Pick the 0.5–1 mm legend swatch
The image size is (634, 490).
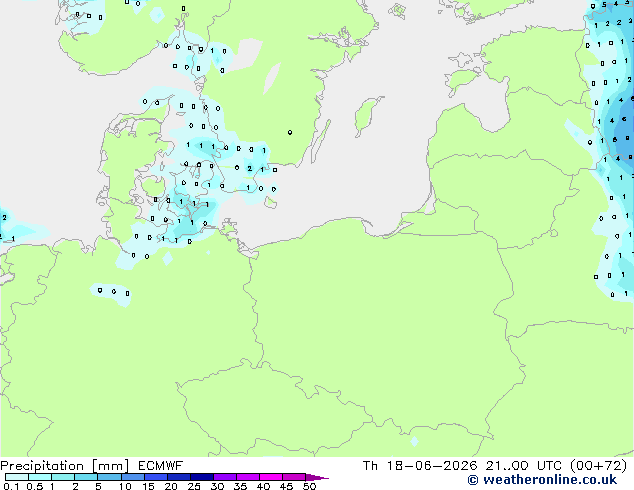(x=40, y=477)
